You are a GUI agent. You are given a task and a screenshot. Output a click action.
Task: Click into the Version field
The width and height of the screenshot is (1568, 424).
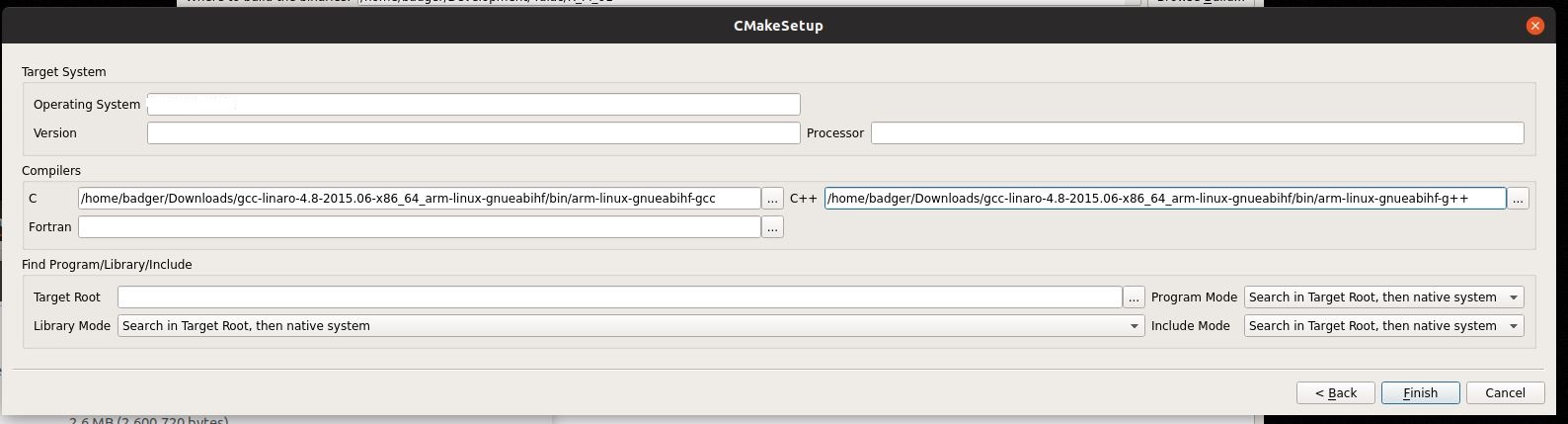coord(473,132)
